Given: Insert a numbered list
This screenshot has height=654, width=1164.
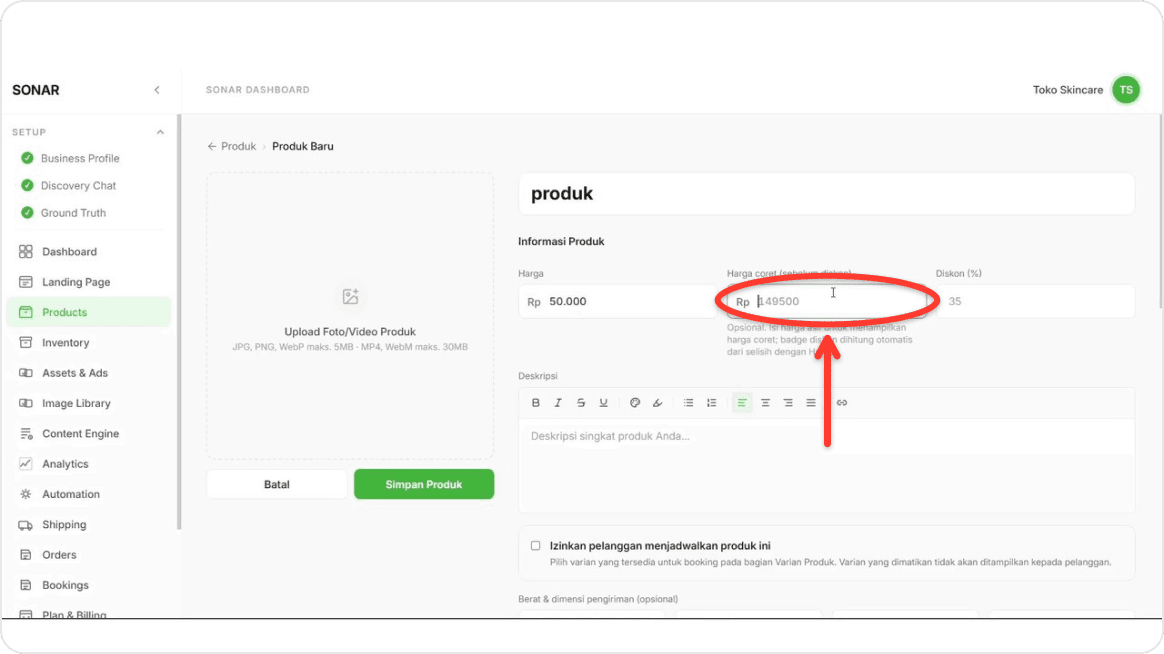Looking at the screenshot, I should [712, 403].
